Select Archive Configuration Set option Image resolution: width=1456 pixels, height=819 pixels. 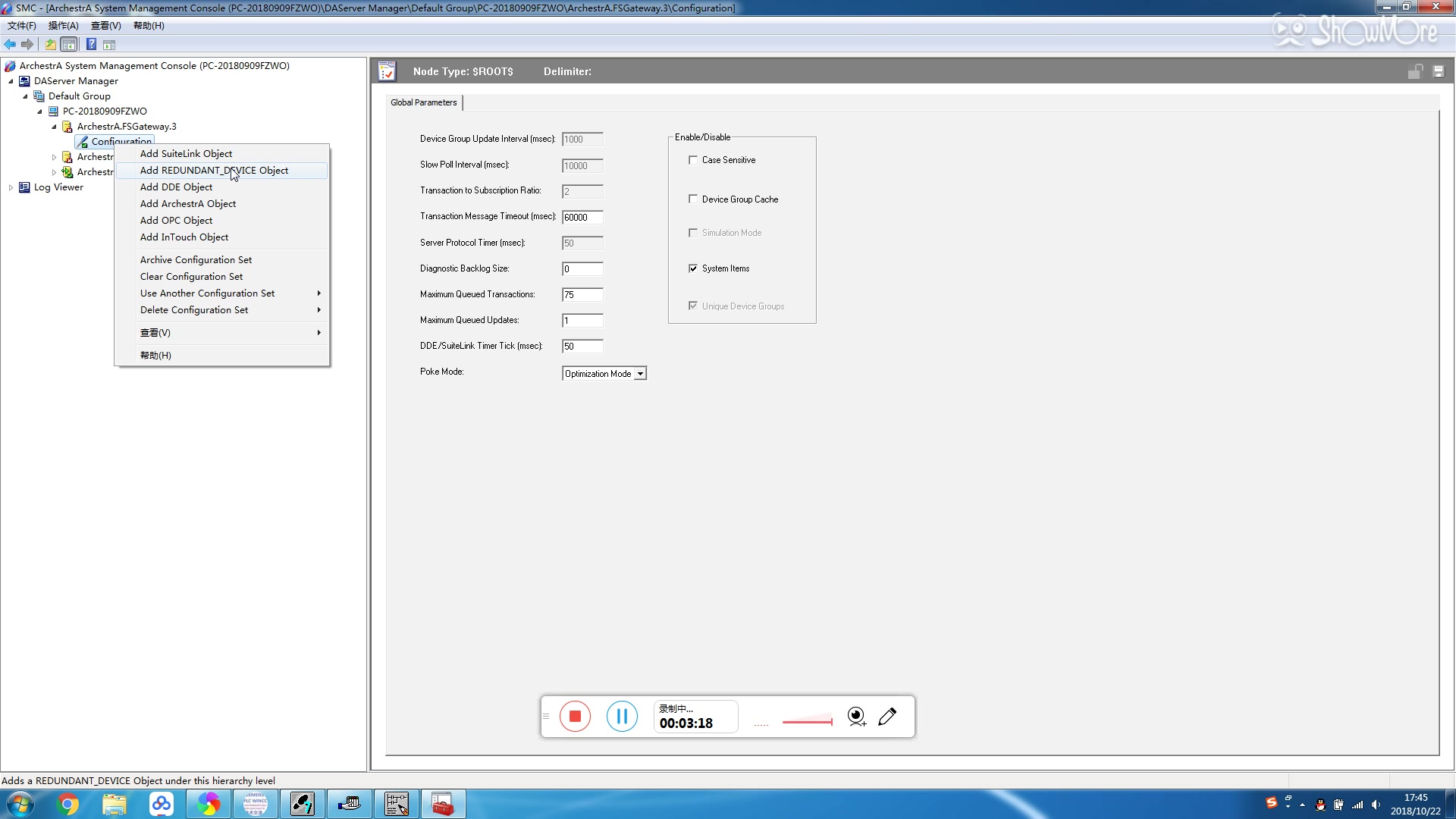tap(196, 260)
